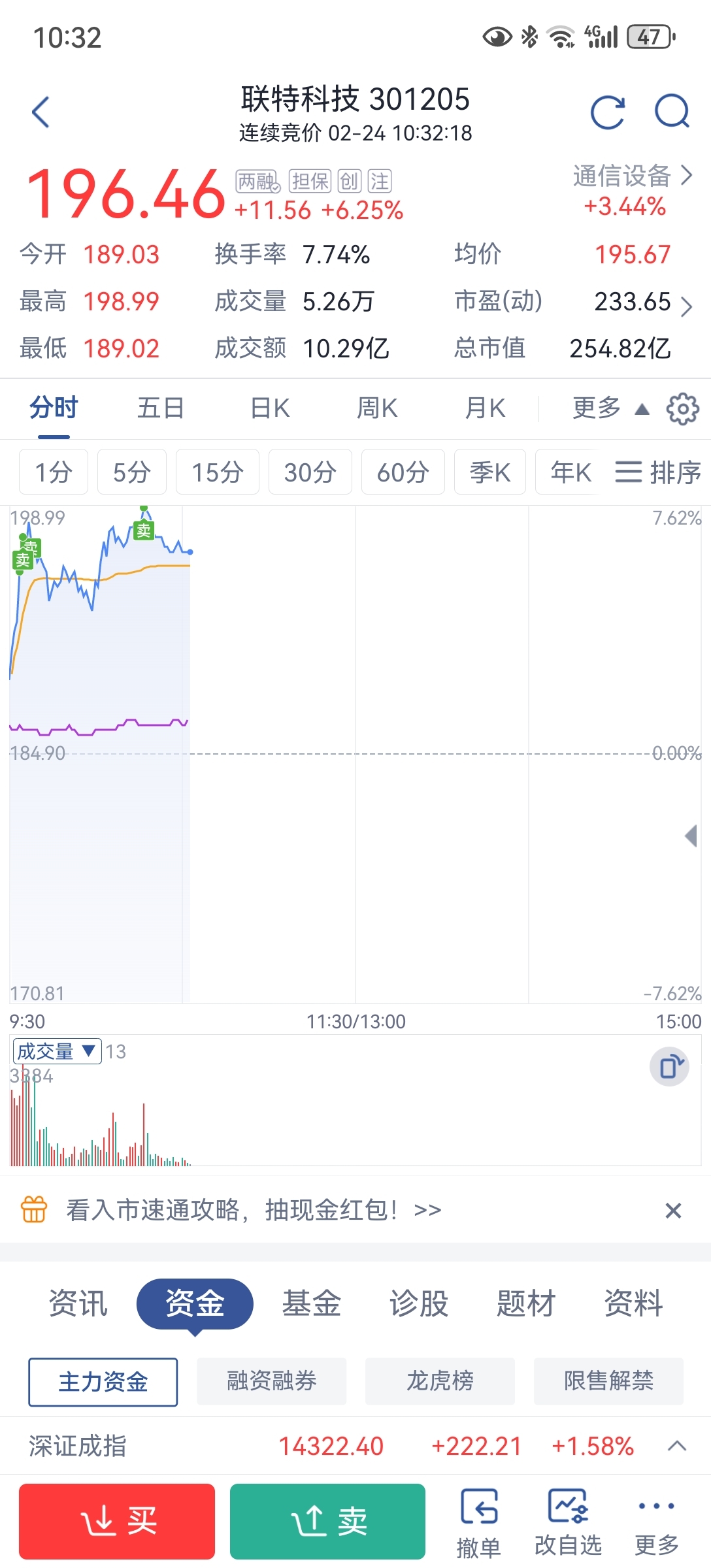Tap the rotate landscape chart icon
The height and width of the screenshot is (1568, 711).
tap(670, 1067)
